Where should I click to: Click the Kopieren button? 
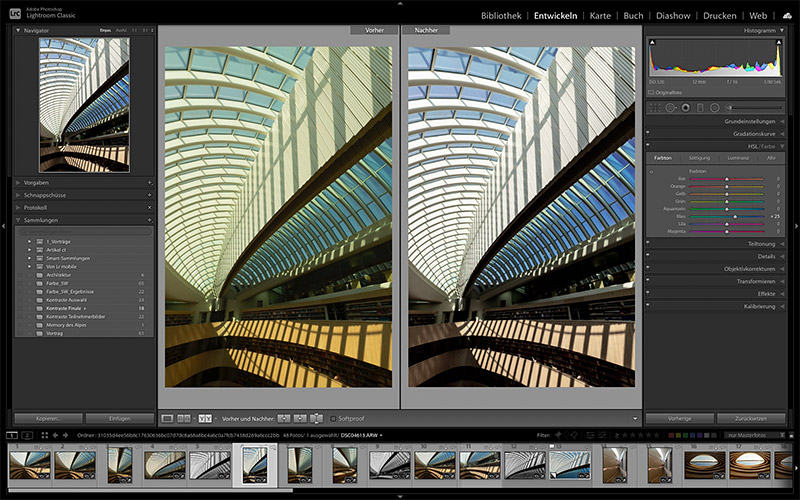coord(47,418)
